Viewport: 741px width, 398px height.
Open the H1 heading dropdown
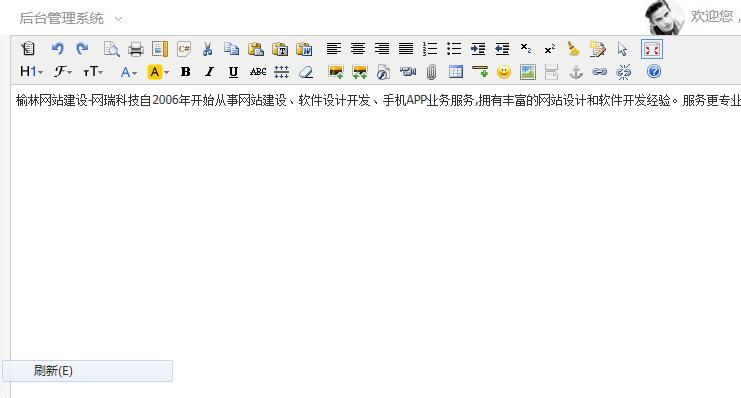[31, 72]
